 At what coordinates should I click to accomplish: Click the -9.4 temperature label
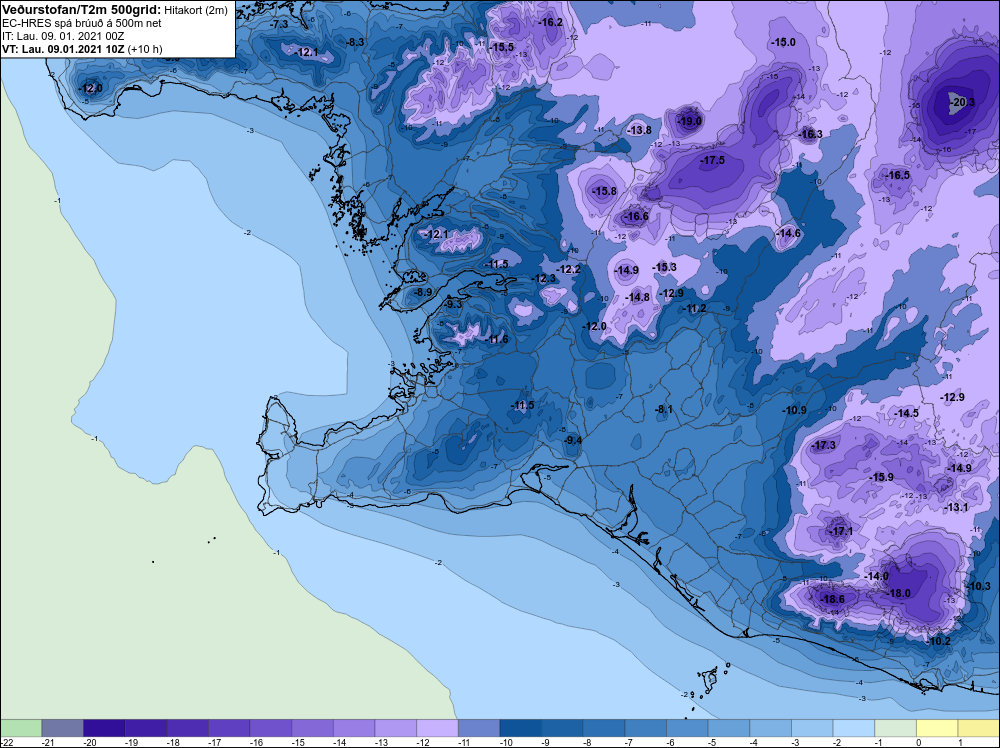point(573,441)
